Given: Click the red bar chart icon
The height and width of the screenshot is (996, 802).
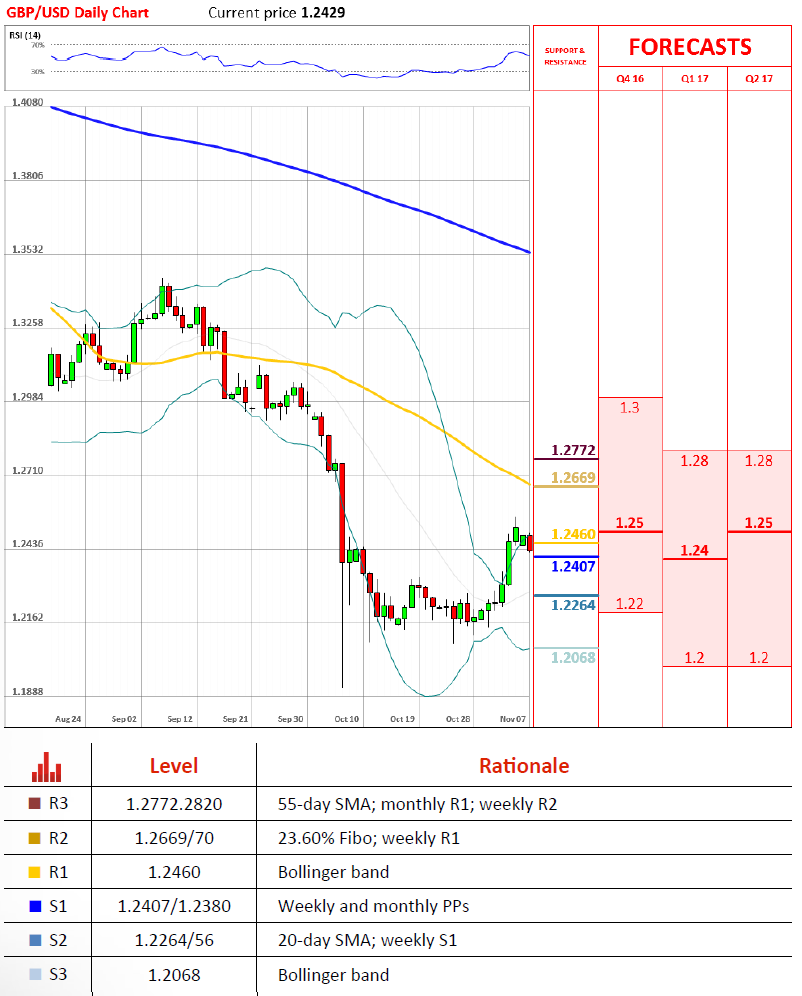Looking at the screenshot, I should pyautogui.click(x=46, y=767).
